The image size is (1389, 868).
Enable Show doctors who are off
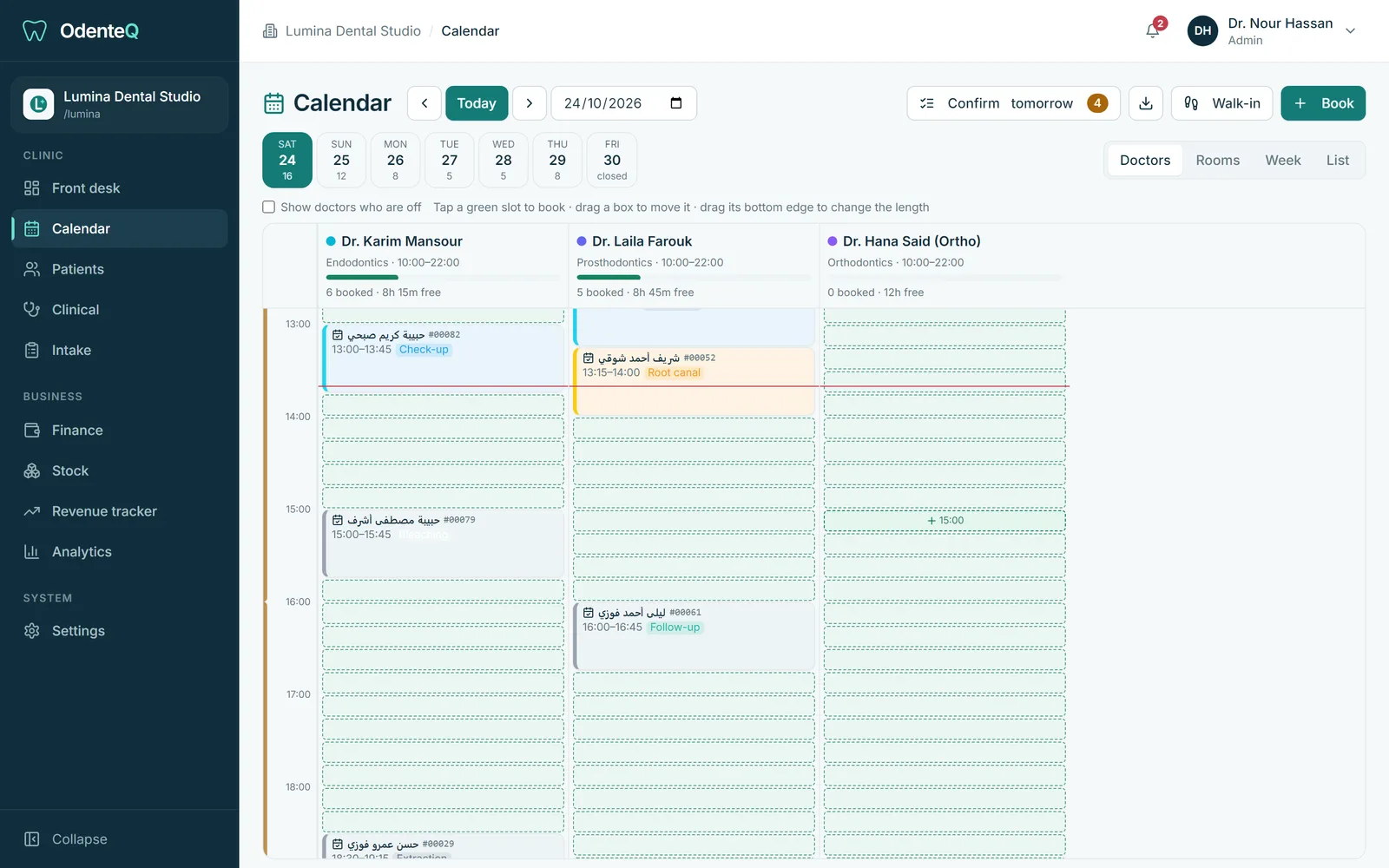tap(269, 207)
